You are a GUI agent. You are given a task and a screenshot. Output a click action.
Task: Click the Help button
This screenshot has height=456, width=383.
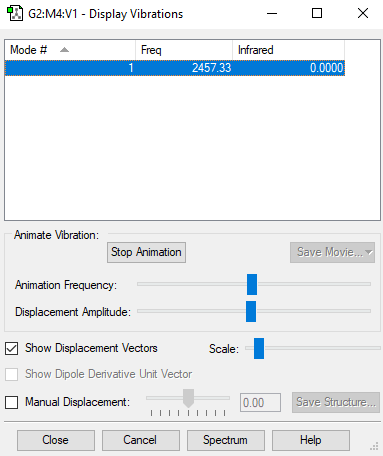click(311, 440)
